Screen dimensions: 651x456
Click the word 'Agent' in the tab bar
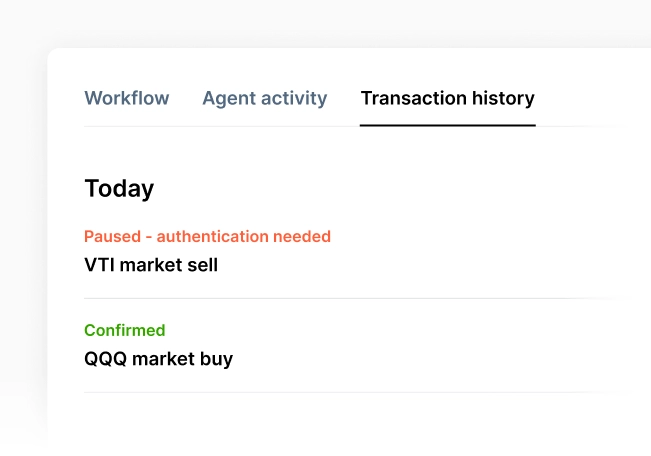click(x=226, y=98)
